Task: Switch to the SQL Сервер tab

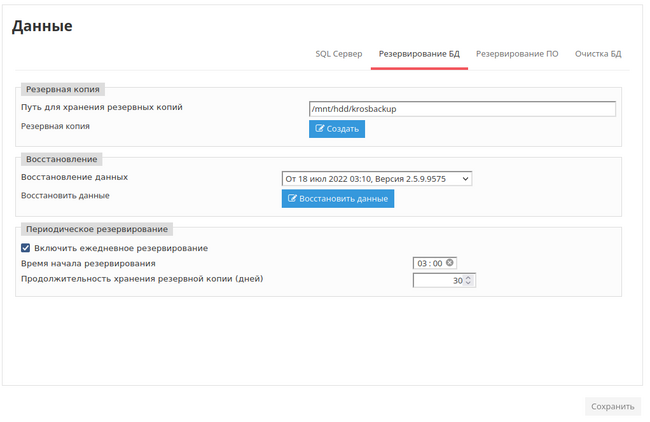Action: (339, 54)
